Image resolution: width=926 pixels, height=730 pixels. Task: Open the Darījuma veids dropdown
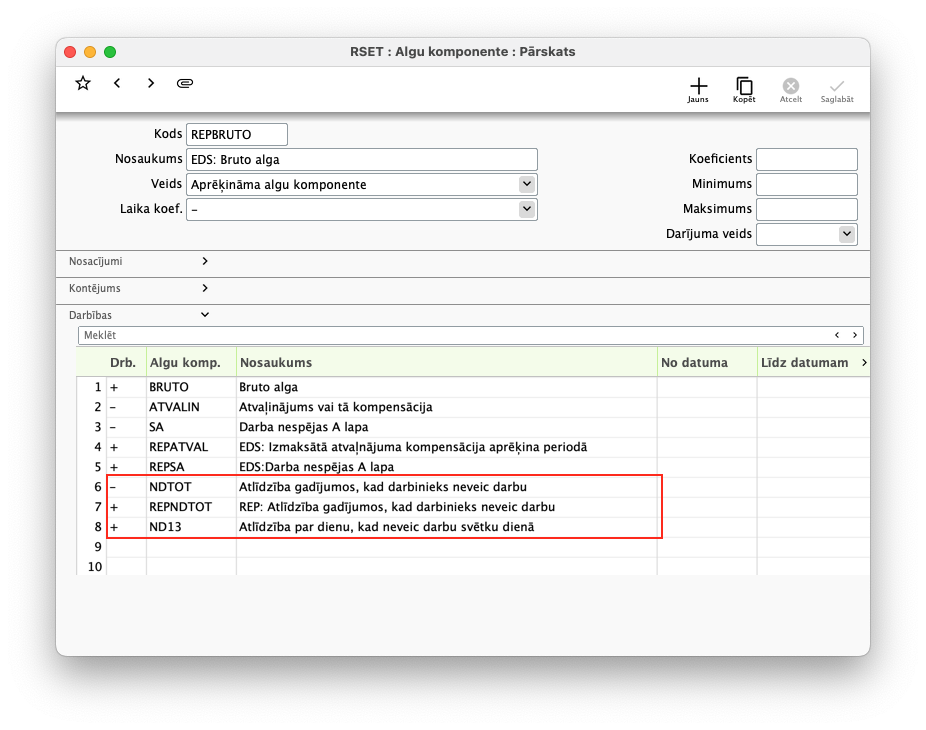point(847,234)
